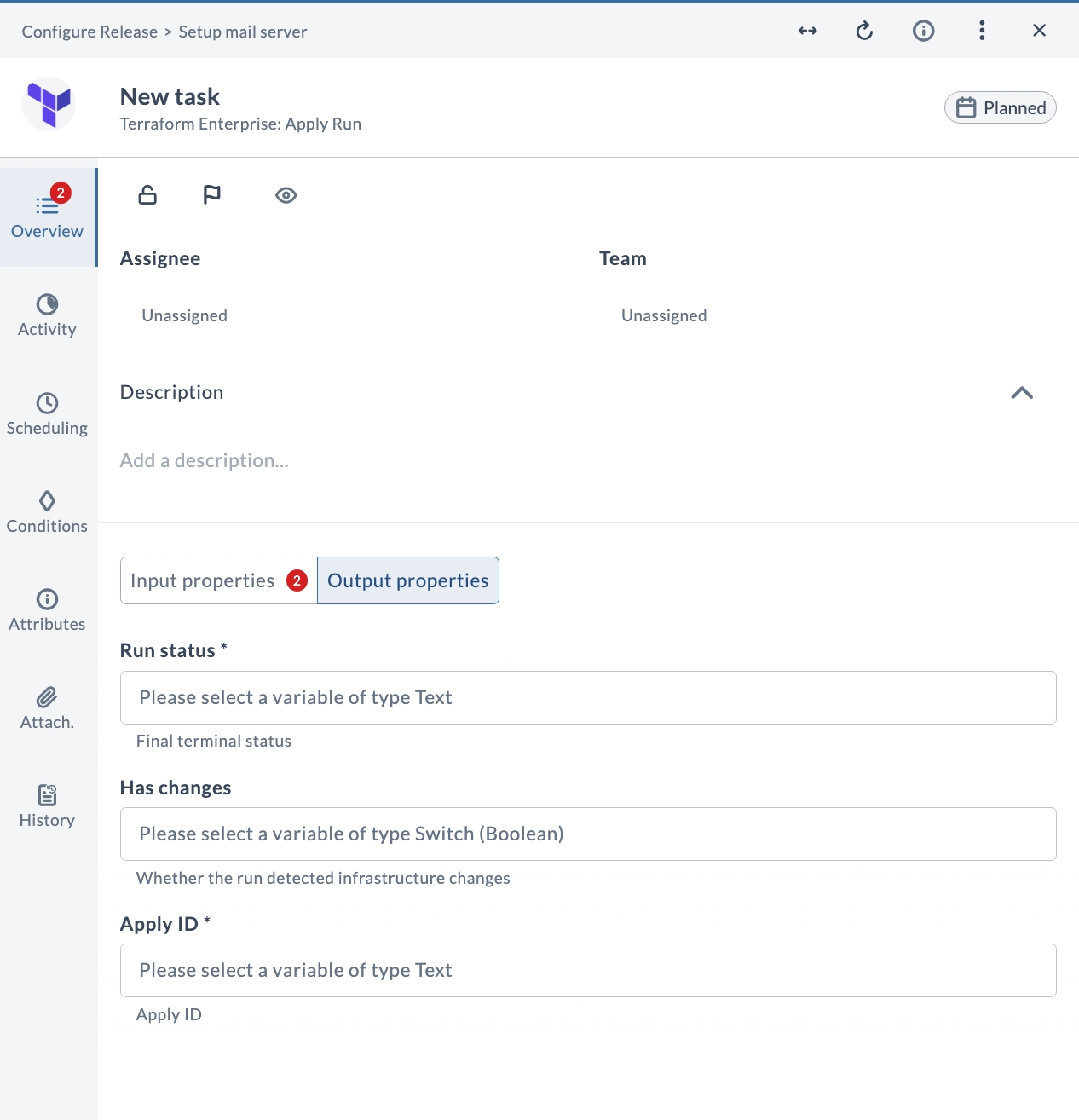Click the Add a description field
1079x1120 pixels.
[x=205, y=460]
